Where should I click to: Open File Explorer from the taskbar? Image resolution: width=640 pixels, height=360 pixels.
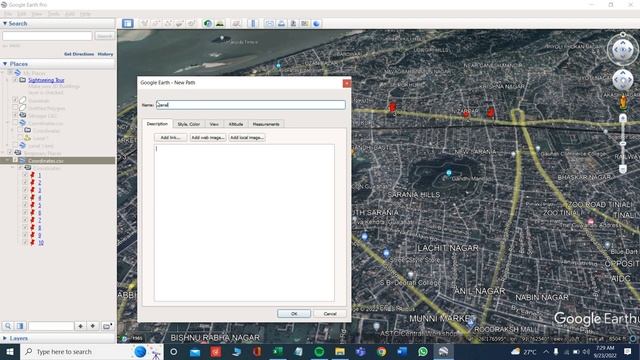coord(340,351)
